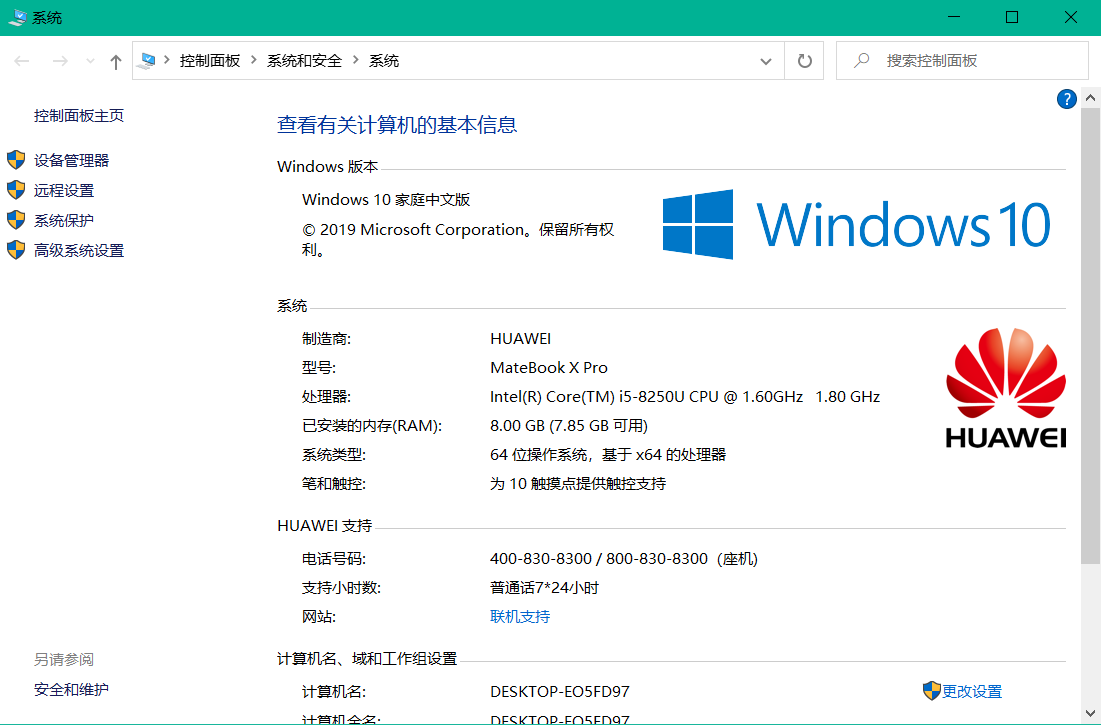
Task: Click the magnifier search icon
Action: 862,61
